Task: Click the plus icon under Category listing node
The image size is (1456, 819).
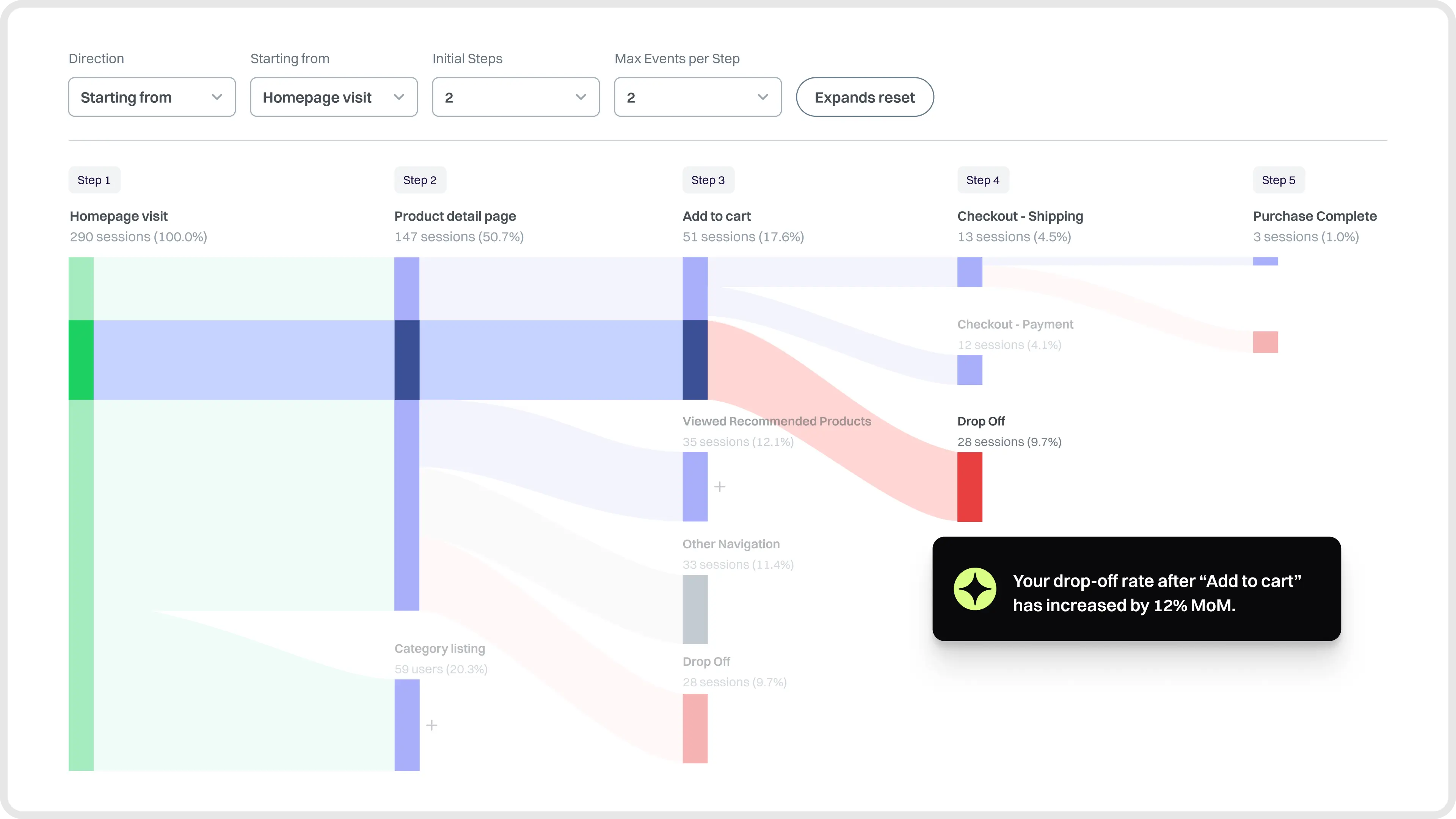Action: [x=432, y=725]
